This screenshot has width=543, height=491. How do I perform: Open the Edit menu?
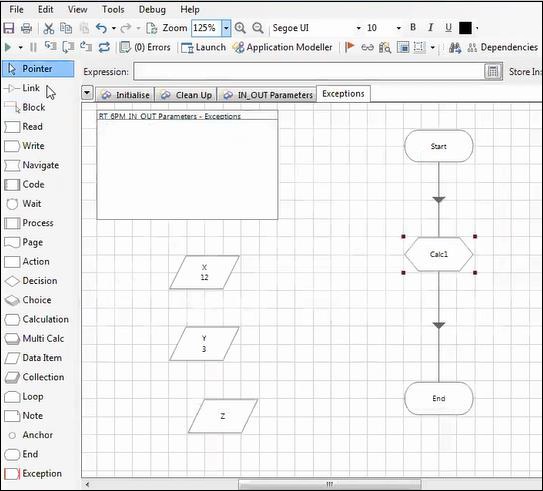pos(45,9)
